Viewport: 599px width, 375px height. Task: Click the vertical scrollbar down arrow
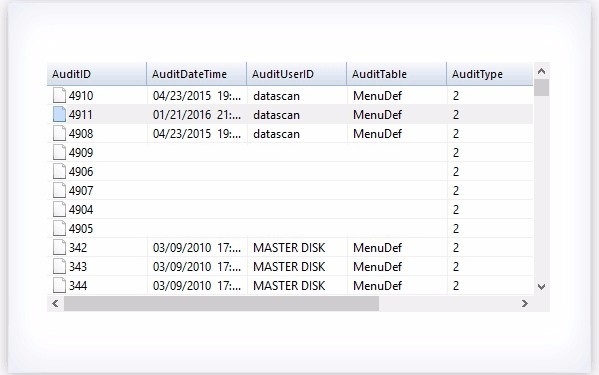pyautogui.click(x=541, y=286)
